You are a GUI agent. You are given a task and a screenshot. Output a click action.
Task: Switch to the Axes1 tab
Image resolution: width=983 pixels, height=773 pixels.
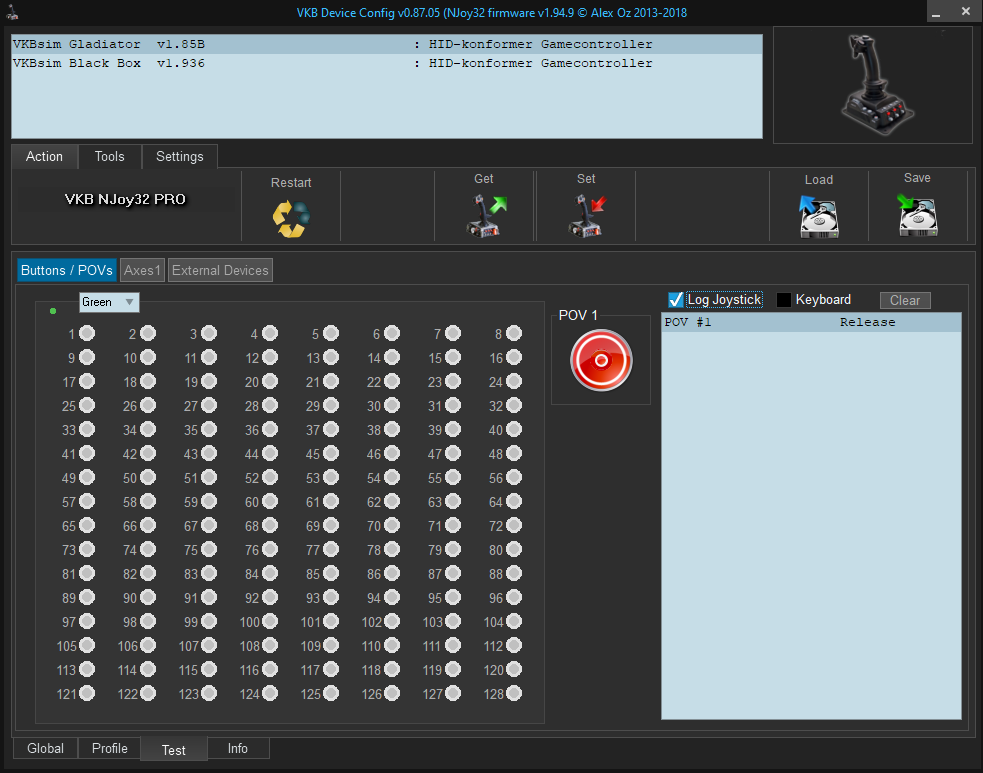coord(142,270)
